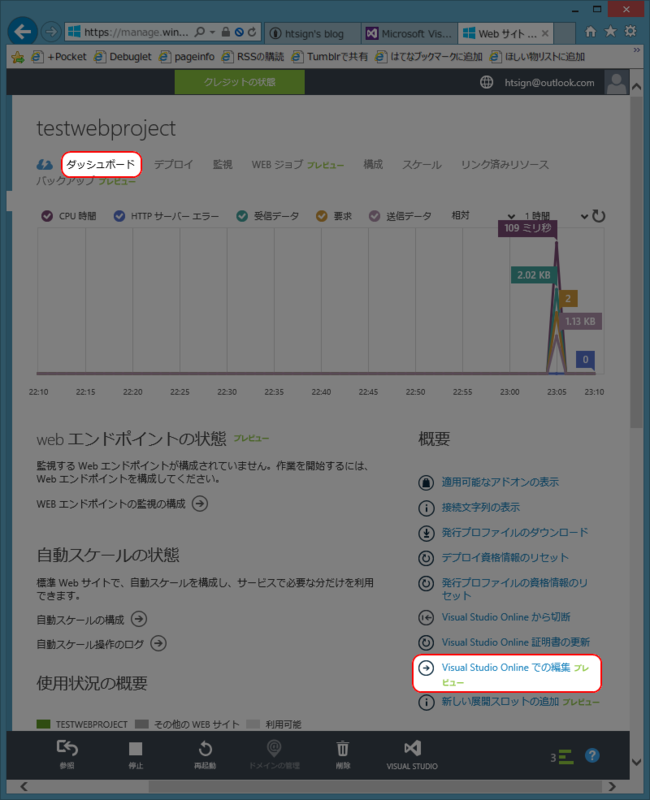Open address bar search dropdown arrow
The image size is (650, 800).
(x=212, y=32)
